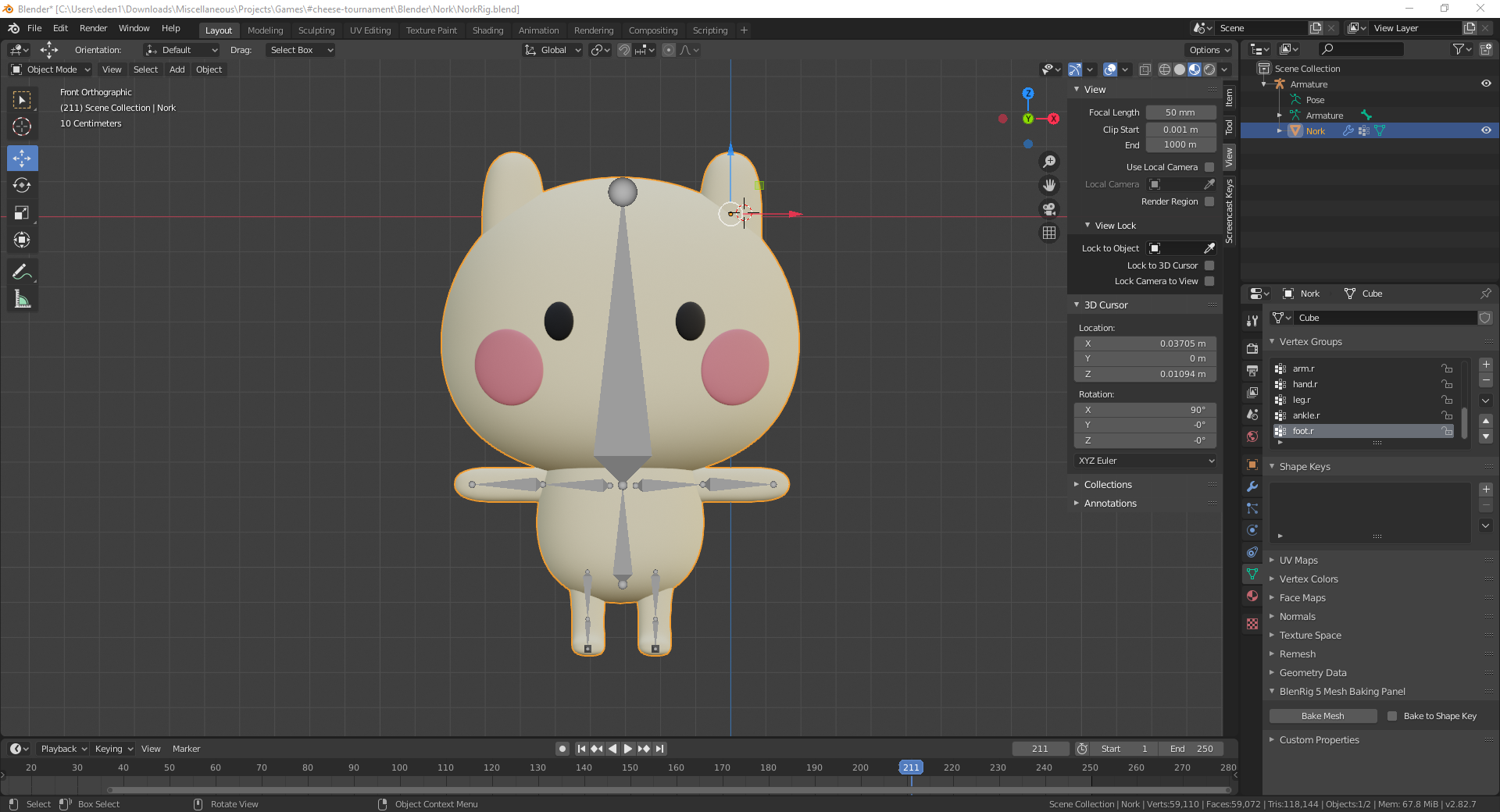Click the current frame 211 field
Image resolution: width=1500 pixels, height=812 pixels.
[1041, 749]
